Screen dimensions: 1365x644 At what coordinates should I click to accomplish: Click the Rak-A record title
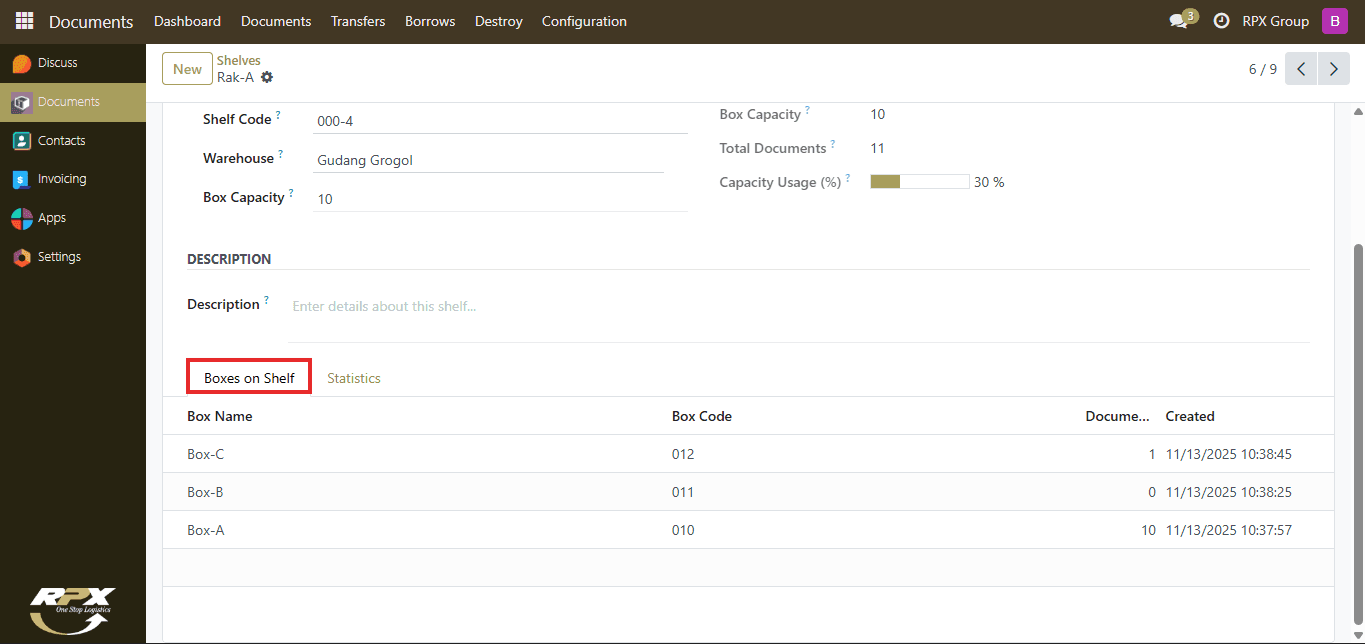point(236,77)
